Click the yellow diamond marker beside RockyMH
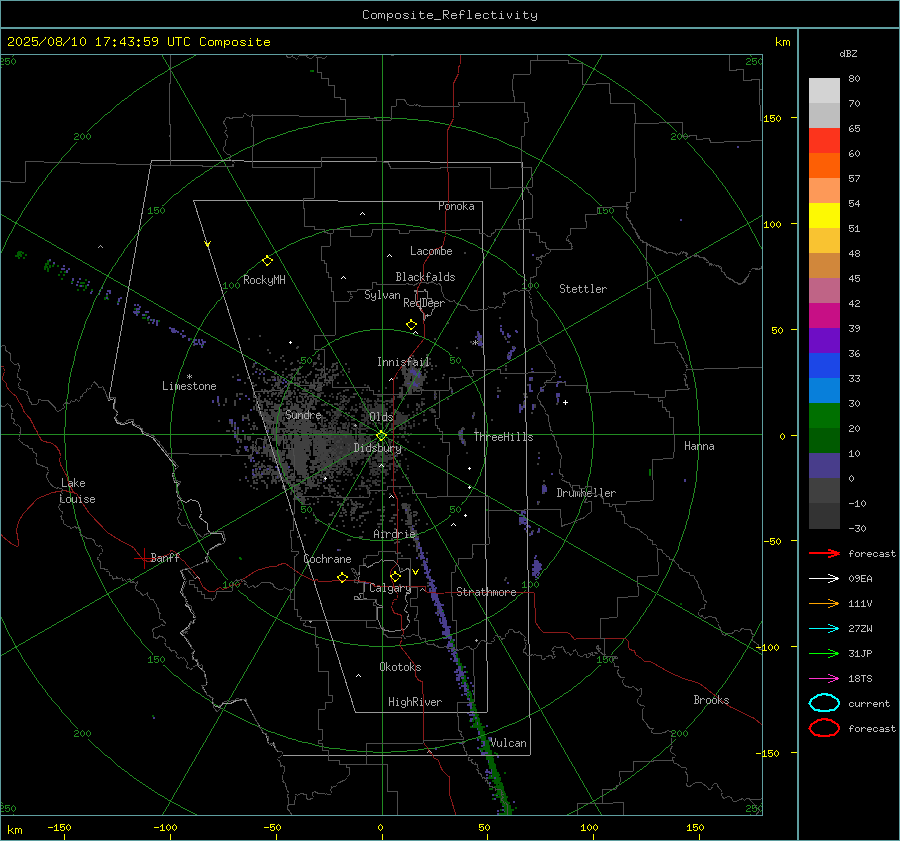900x841 pixels. coord(267,261)
